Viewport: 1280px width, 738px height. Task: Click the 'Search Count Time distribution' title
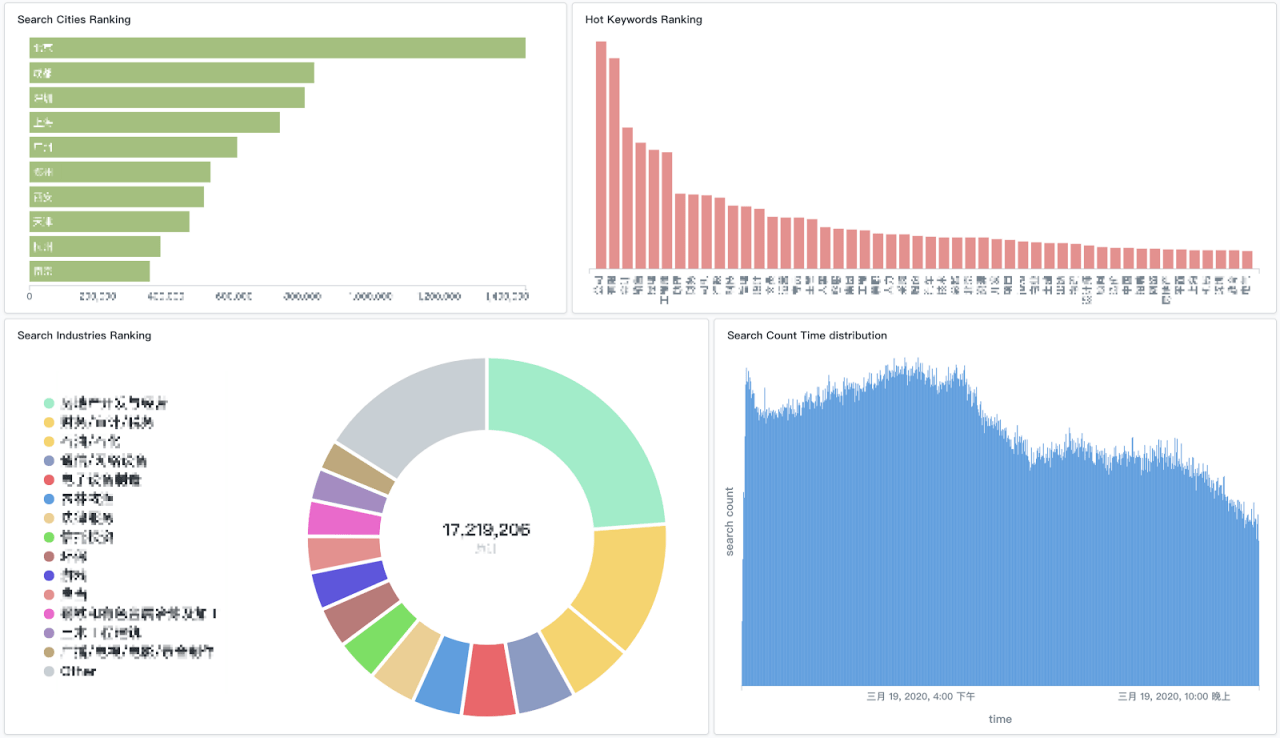[806, 336]
